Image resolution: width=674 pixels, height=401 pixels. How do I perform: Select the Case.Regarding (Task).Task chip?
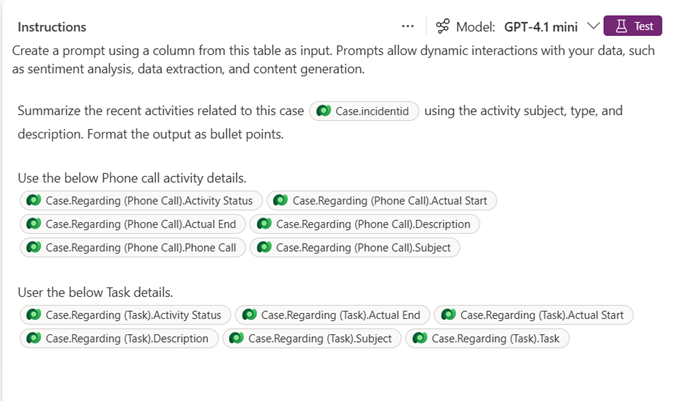pos(487,338)
